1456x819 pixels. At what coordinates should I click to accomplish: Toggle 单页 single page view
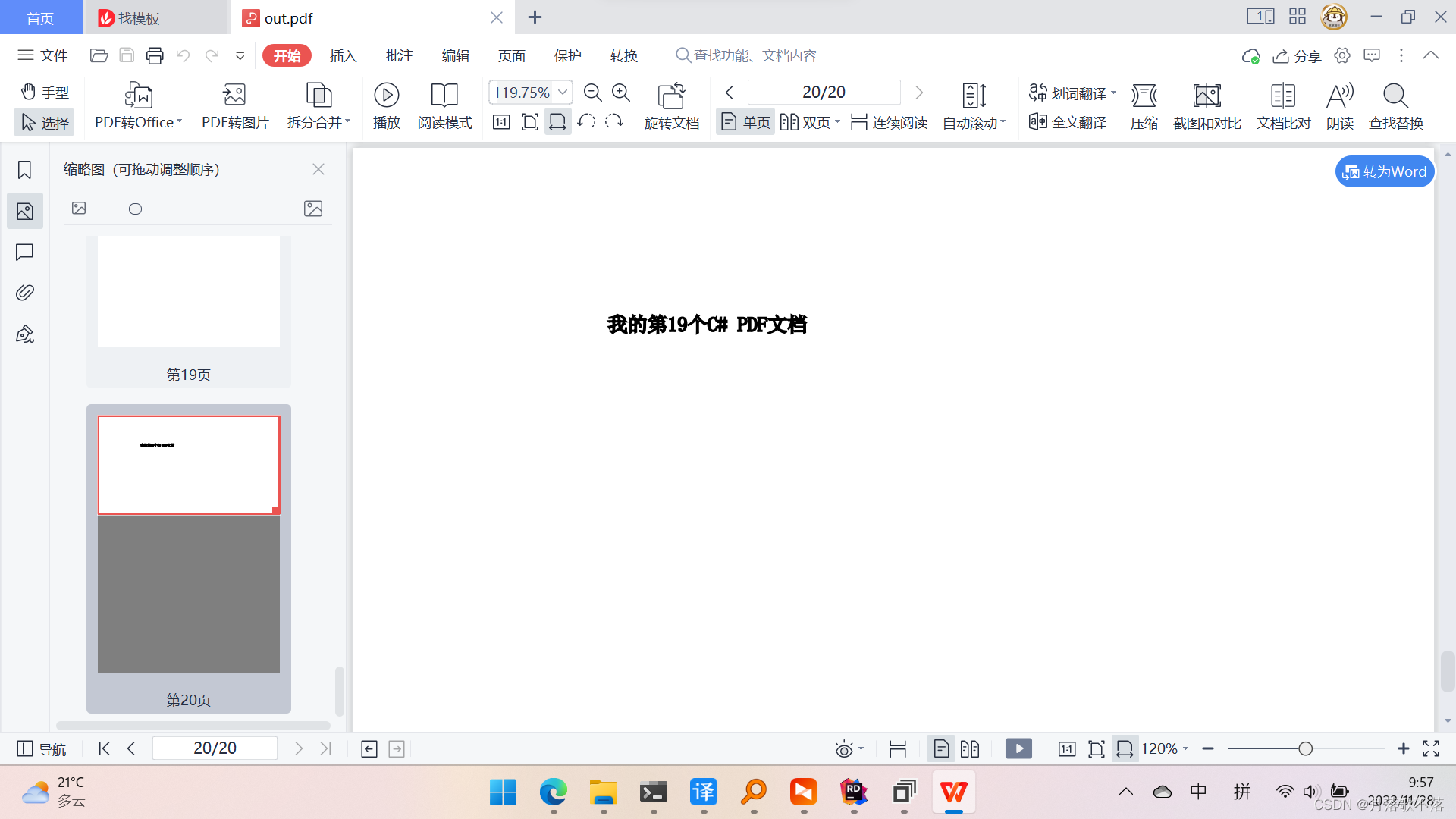click(x=745, y=122)
